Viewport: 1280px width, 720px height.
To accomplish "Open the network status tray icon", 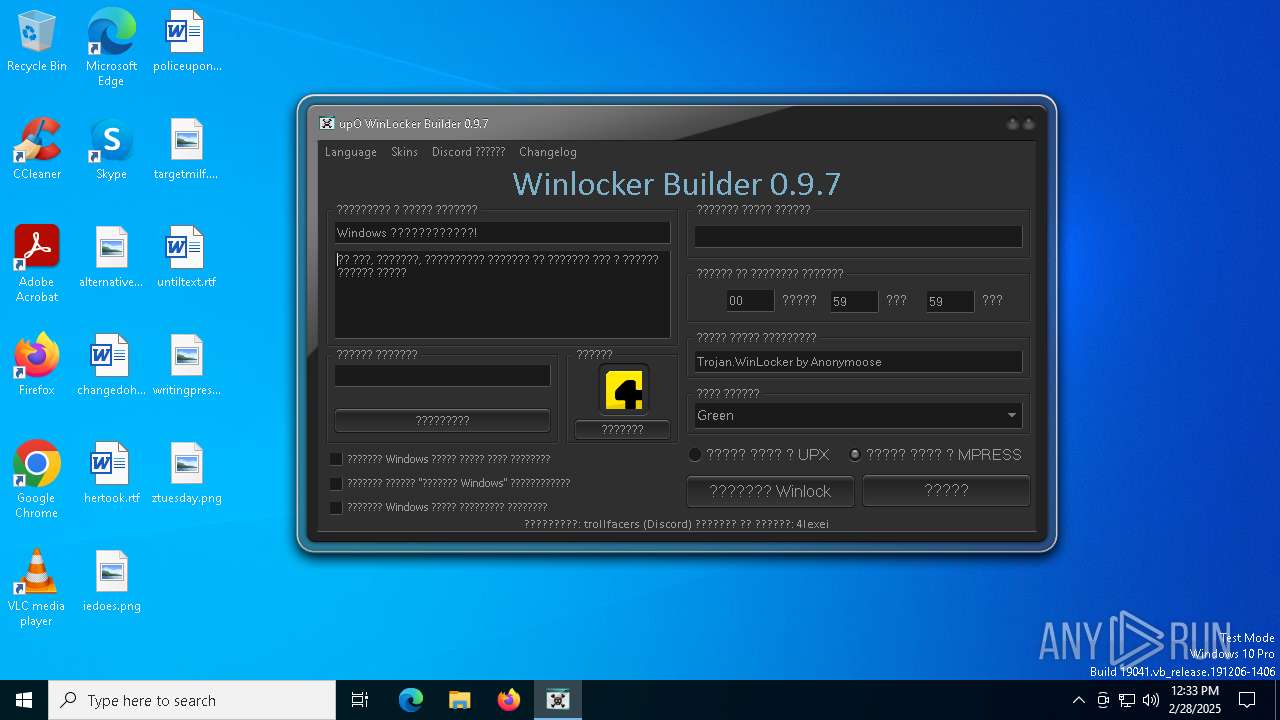I will pos(1127,700).
